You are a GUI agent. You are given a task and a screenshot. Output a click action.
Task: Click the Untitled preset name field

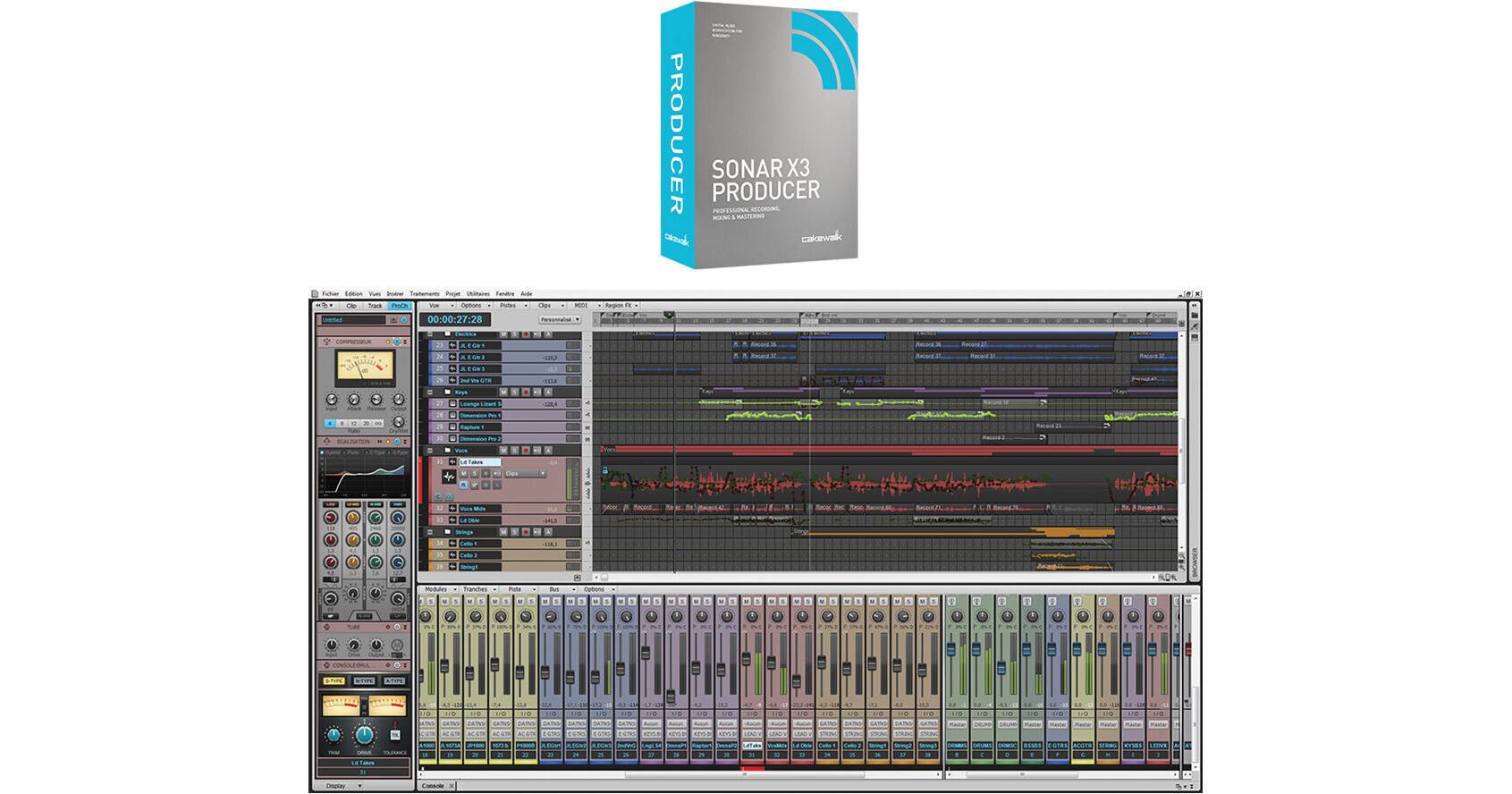(353, 320)
